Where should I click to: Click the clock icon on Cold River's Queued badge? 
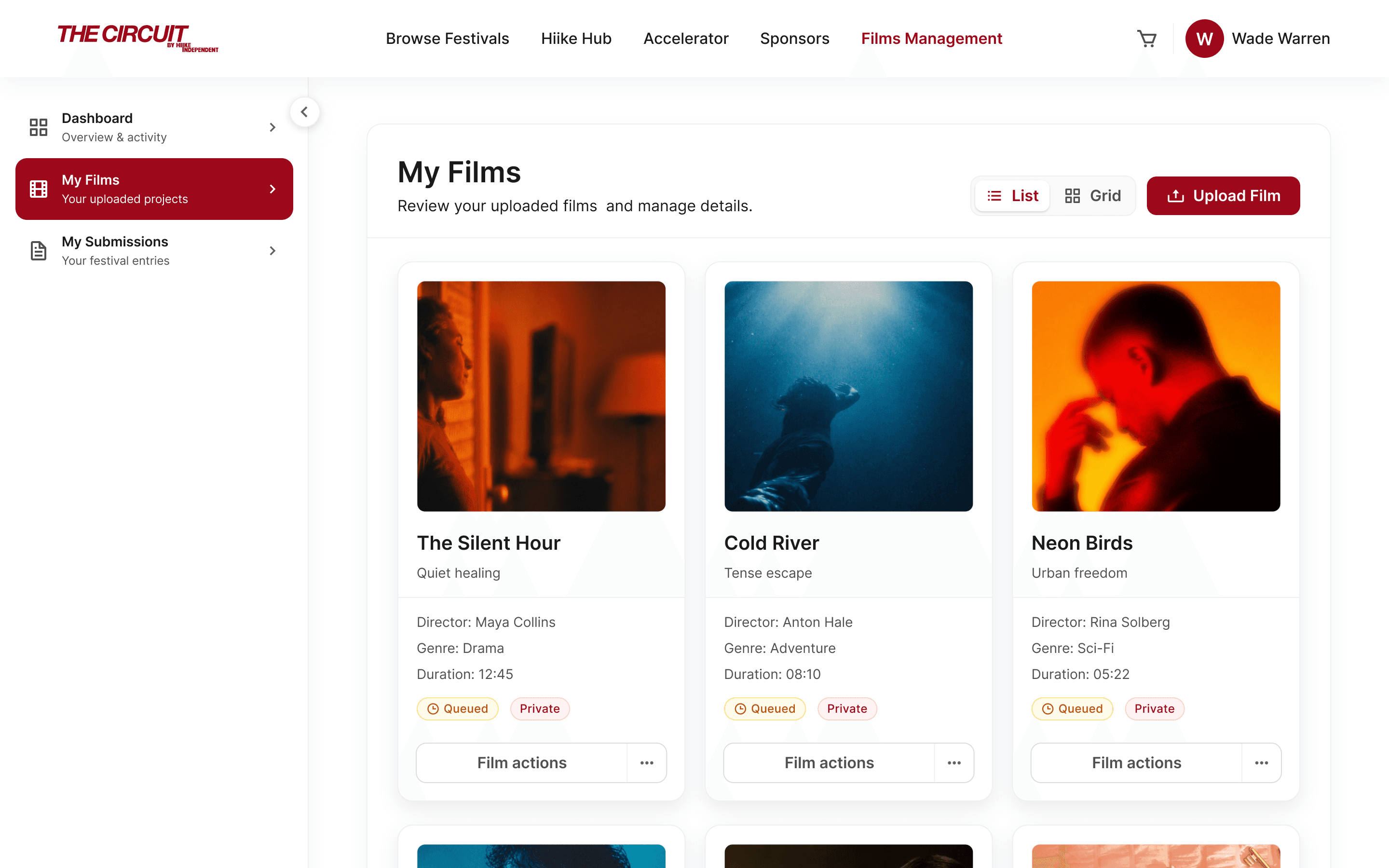(740, 708)
